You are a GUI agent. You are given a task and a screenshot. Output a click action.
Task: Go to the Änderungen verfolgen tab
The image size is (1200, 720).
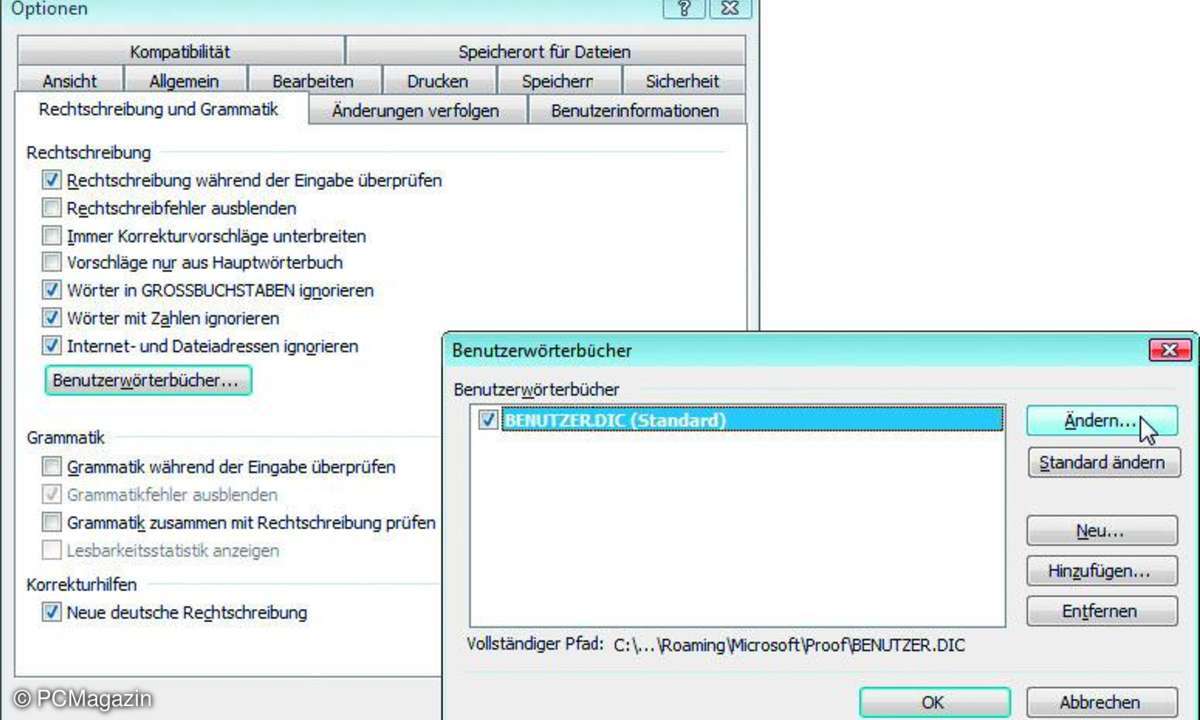[415, 111]
